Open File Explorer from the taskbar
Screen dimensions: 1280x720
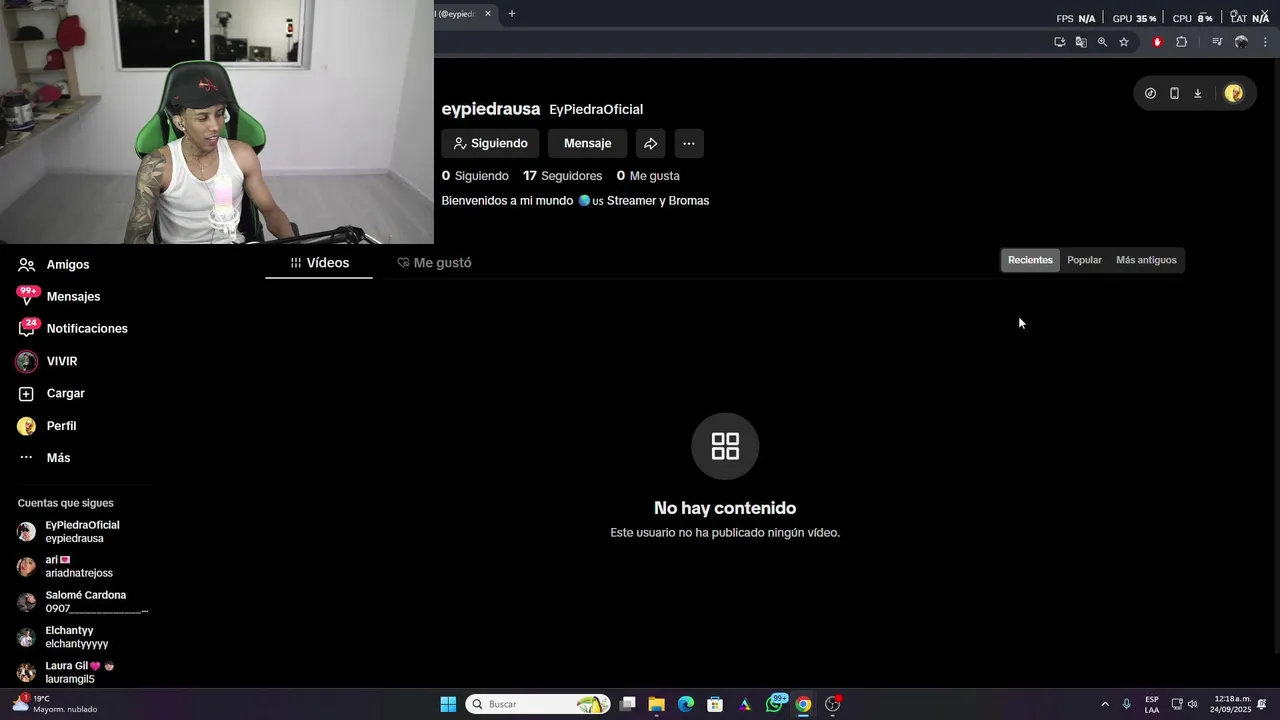coord(656,704)
